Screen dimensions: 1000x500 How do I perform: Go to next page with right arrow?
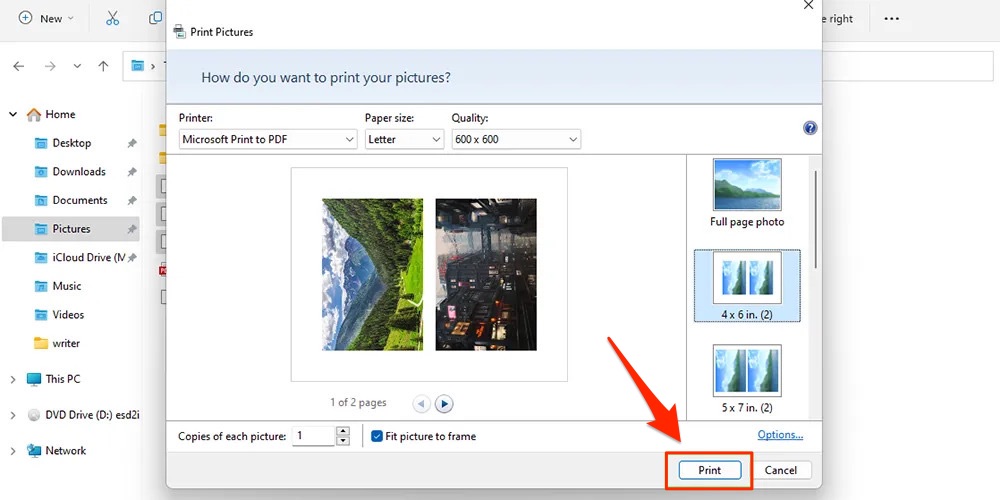click(x=445, y=404)
